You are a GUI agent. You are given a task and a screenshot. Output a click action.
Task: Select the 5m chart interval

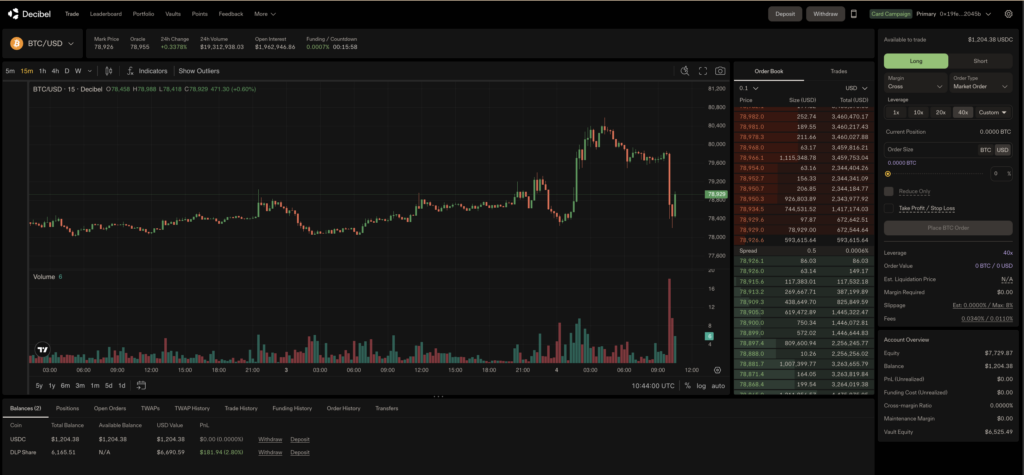(10, 71)
